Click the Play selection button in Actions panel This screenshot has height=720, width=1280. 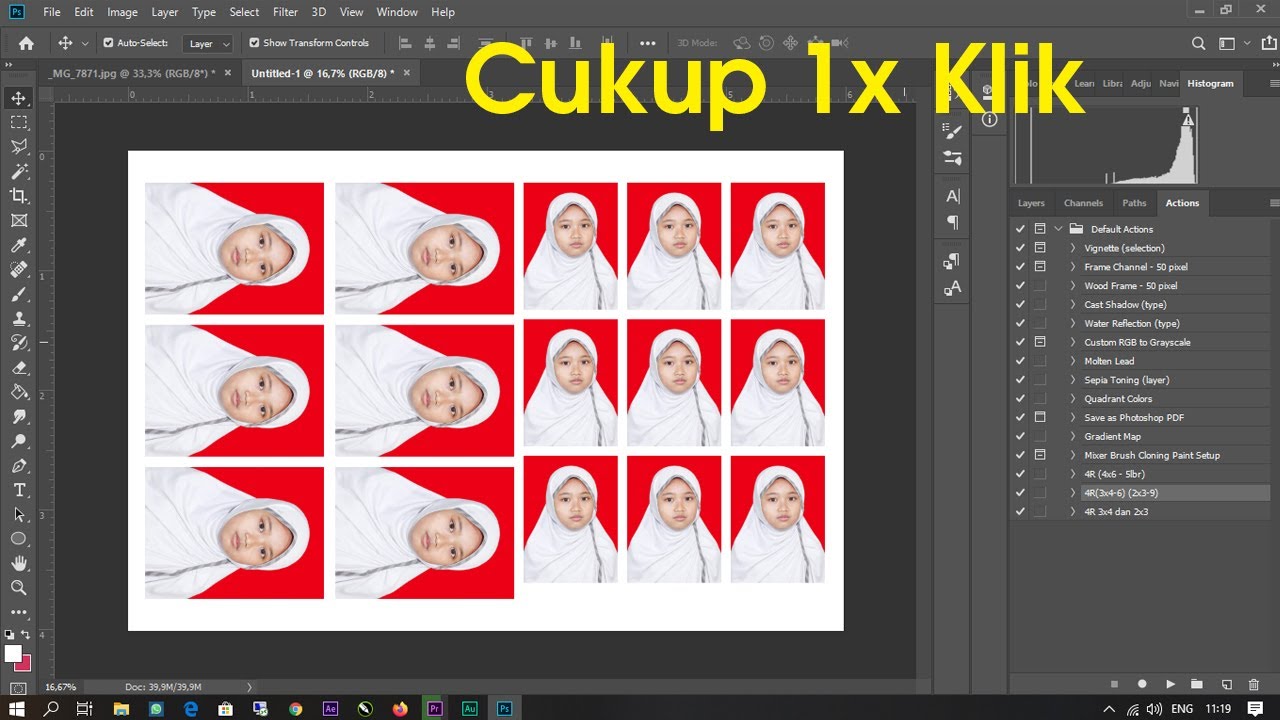(x=1170, y=684)
